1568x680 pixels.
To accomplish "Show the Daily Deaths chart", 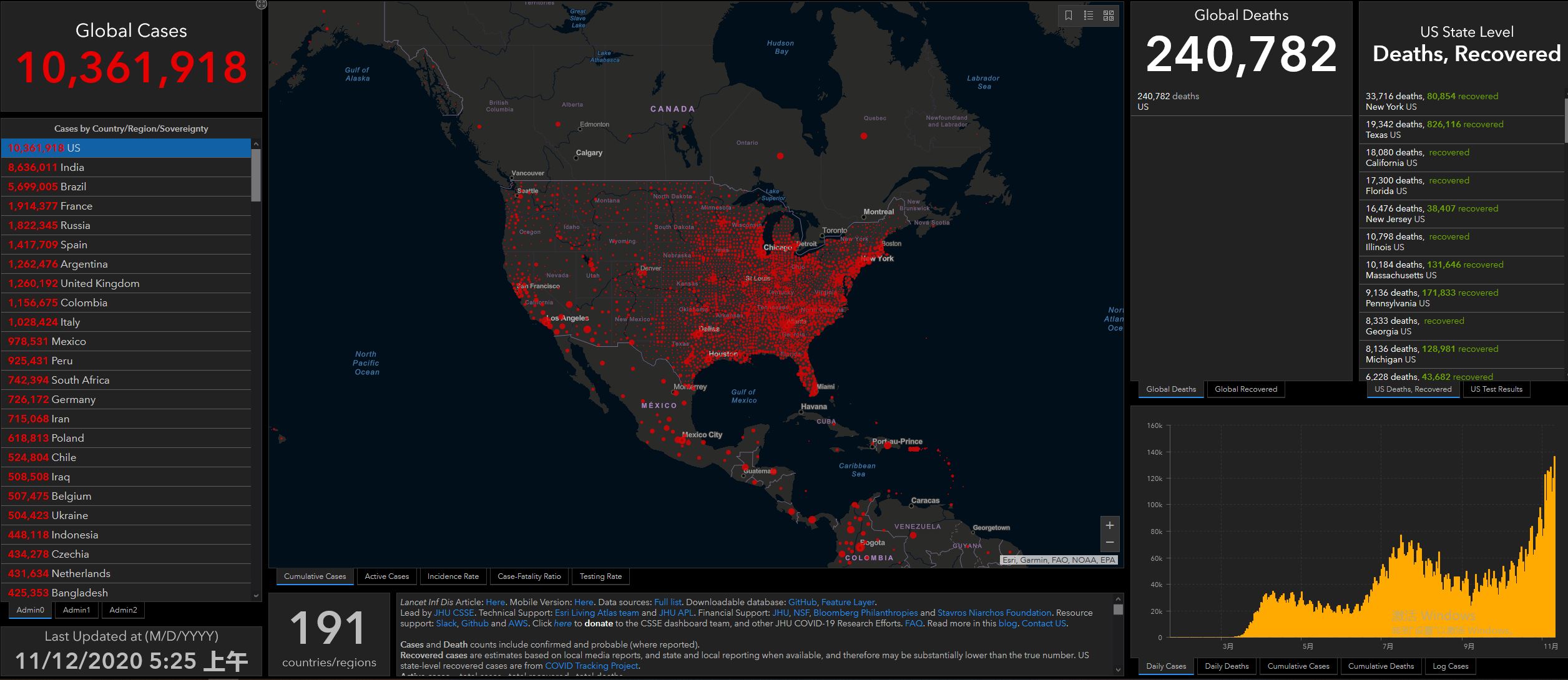I will click(1227, 666).
